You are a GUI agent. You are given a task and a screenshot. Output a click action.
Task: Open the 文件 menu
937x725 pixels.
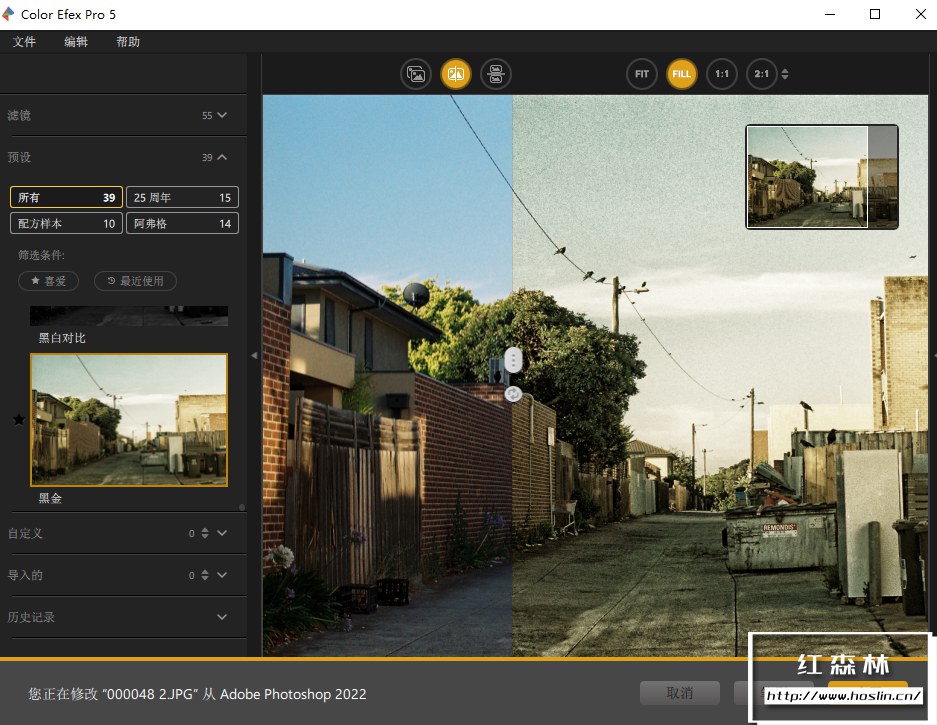coord(24,42)
